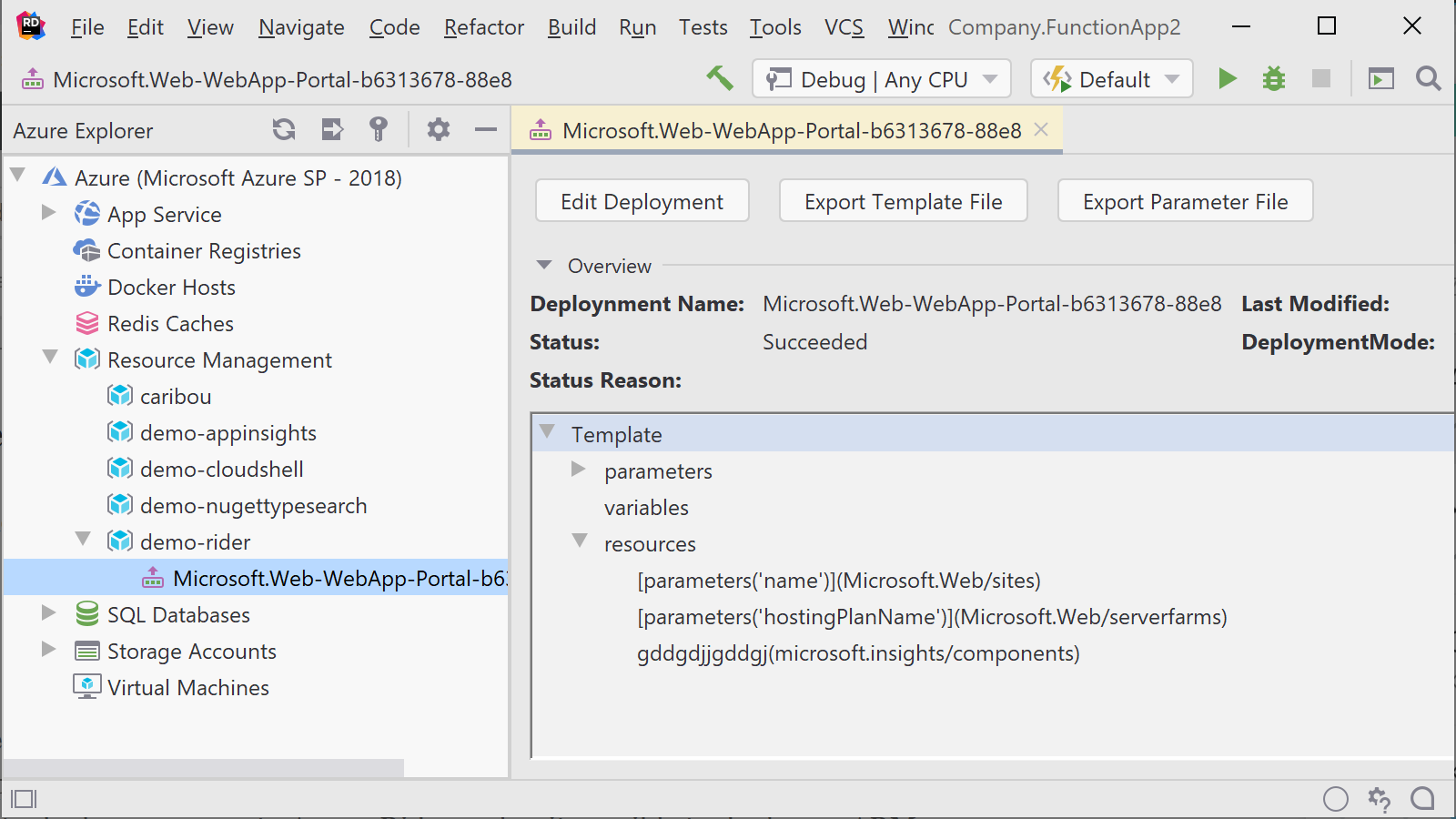The height and width of the screenshot is (819, 1456).
Task: Select the Microsoft.Web/sites resource entry
Action: [x=839, y=580]
